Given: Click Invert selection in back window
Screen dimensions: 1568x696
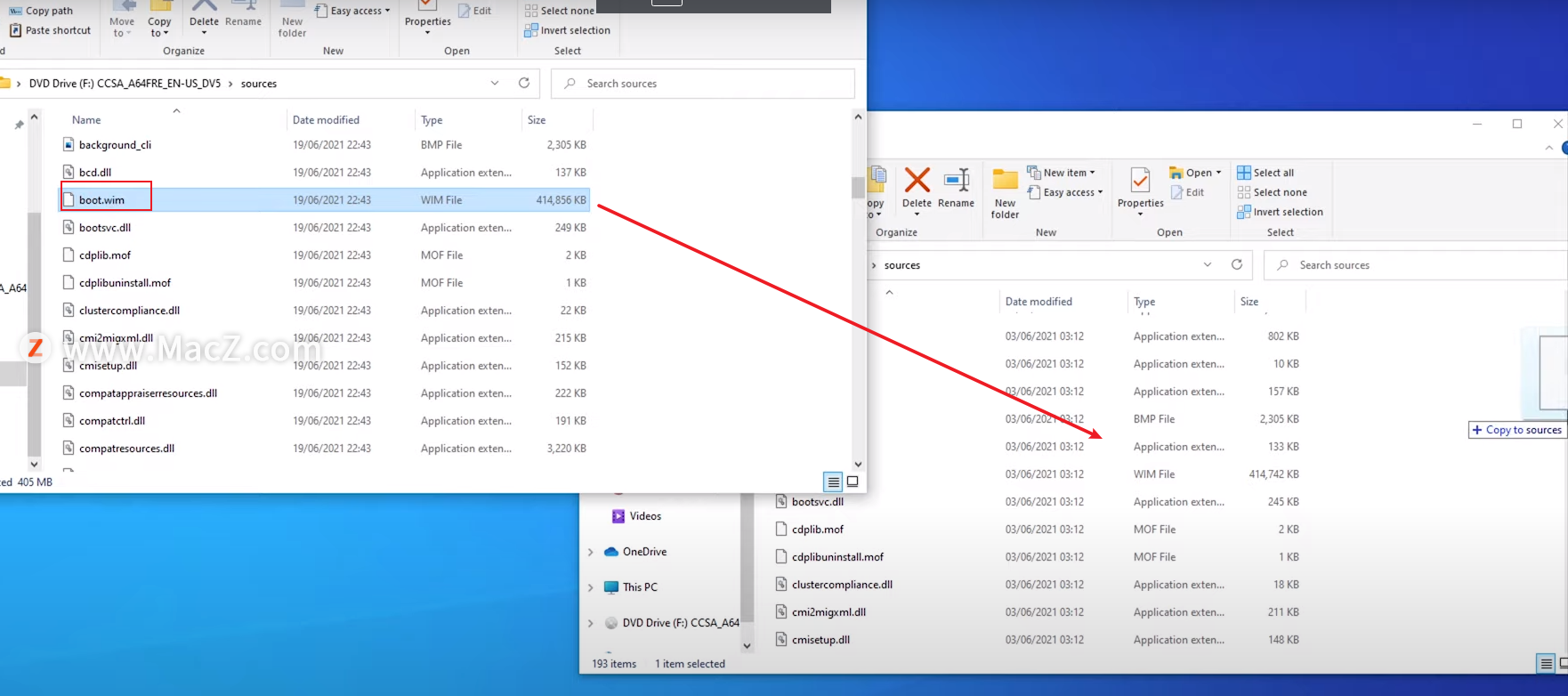Looking at the screenshot, I should 1280,212.
